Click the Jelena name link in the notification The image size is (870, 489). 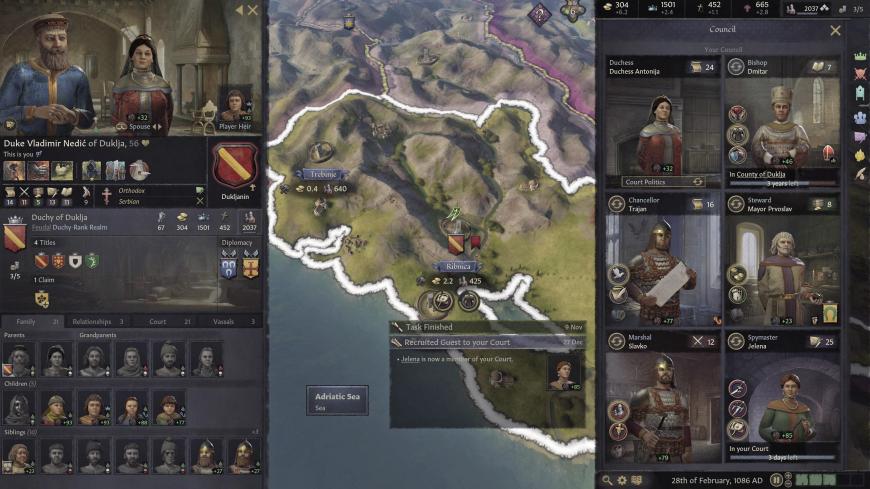410,359
